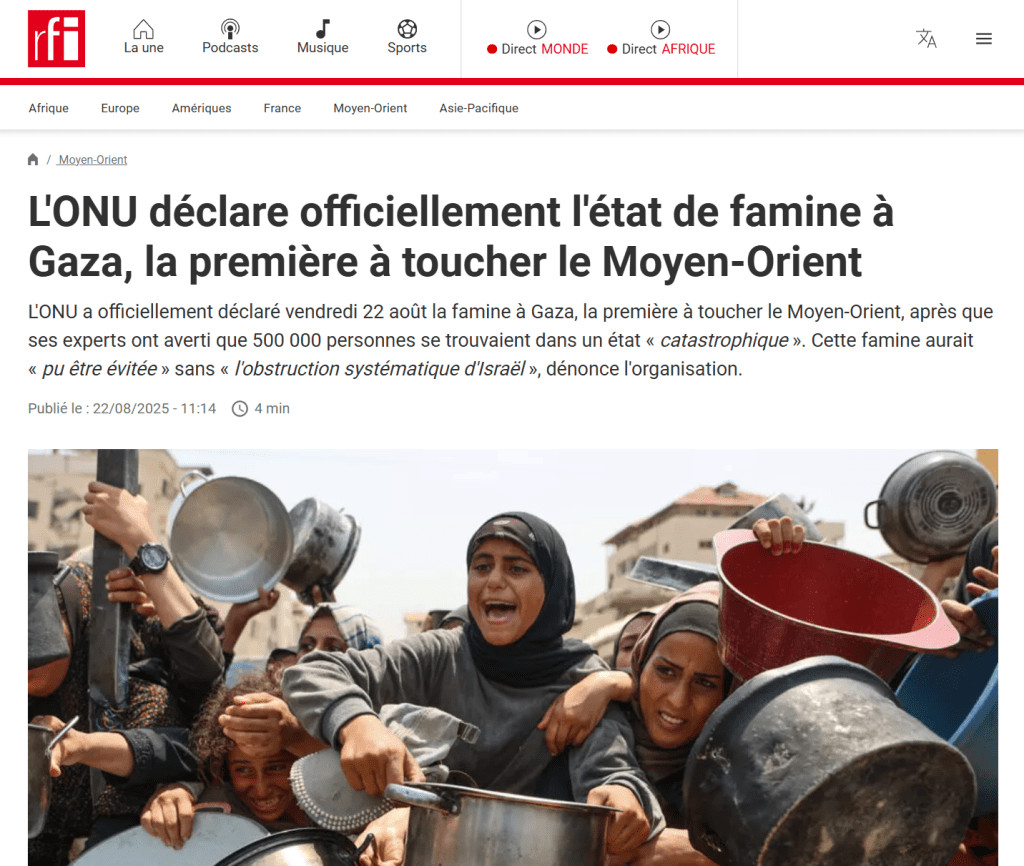Follow the Moyen-Orient breadcrumb link
The width and height of the screenshot is (1024, 866).
tap(93, 160)
